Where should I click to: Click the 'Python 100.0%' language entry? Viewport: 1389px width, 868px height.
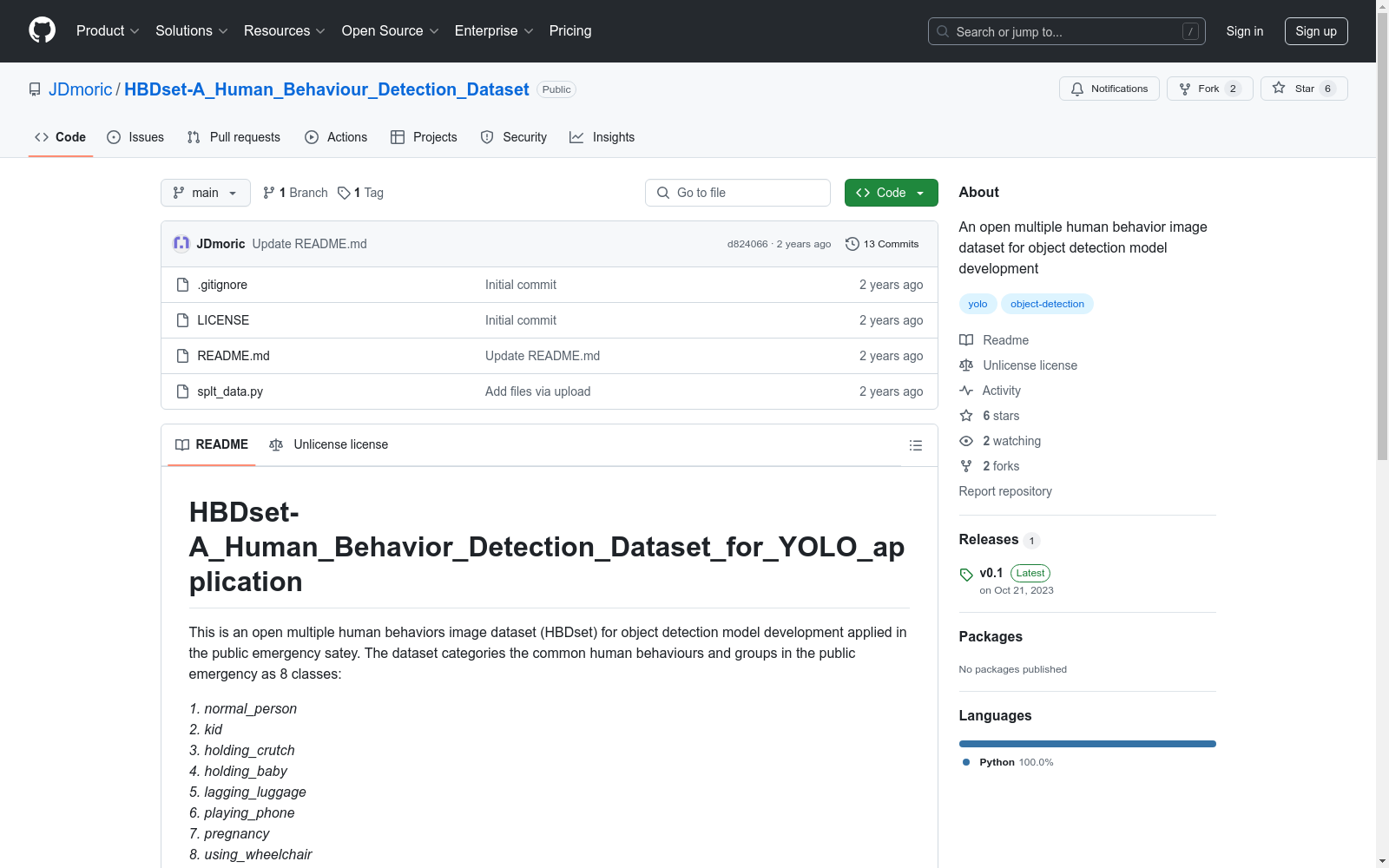point(1007,762)
